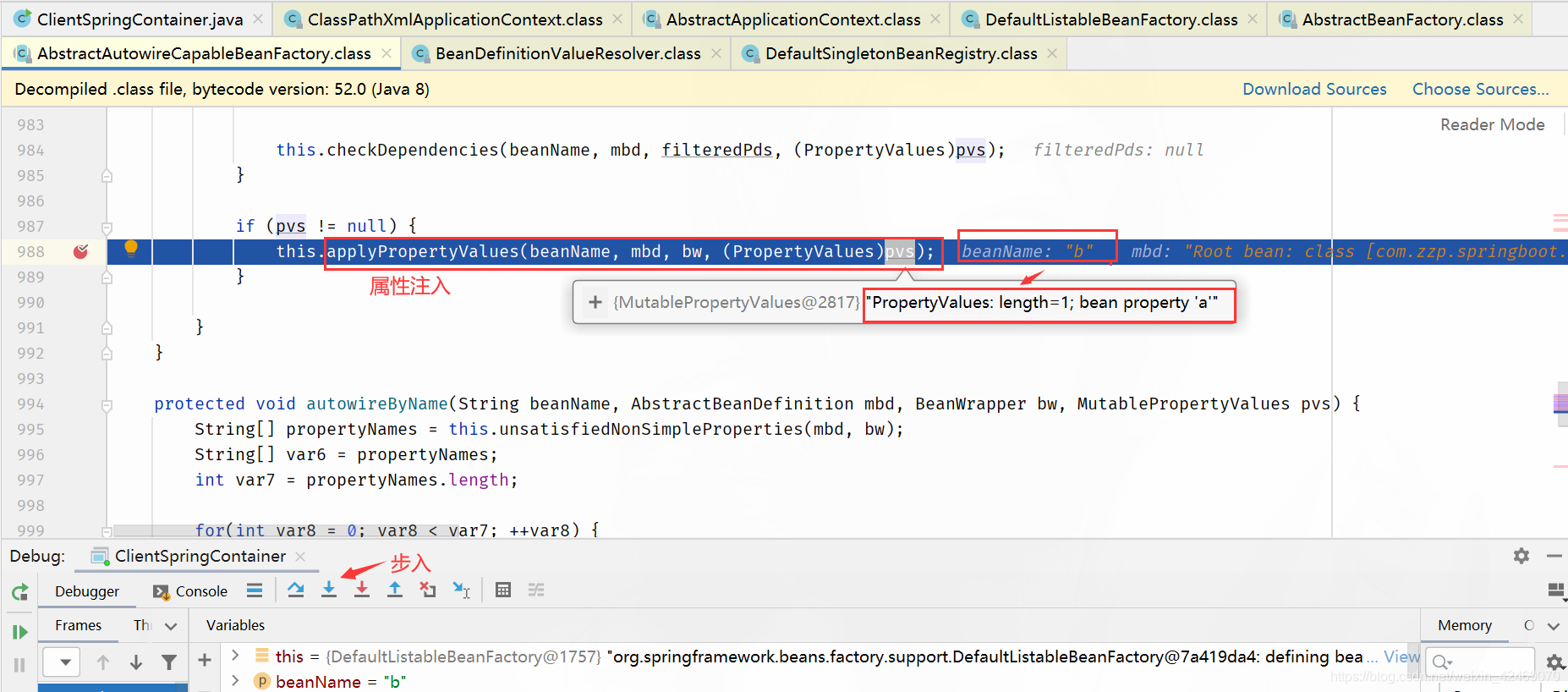Show hidden tabs next to Memory
Image resolution: width=1568 pixels, height=692 pixels.
[1554, 626]
